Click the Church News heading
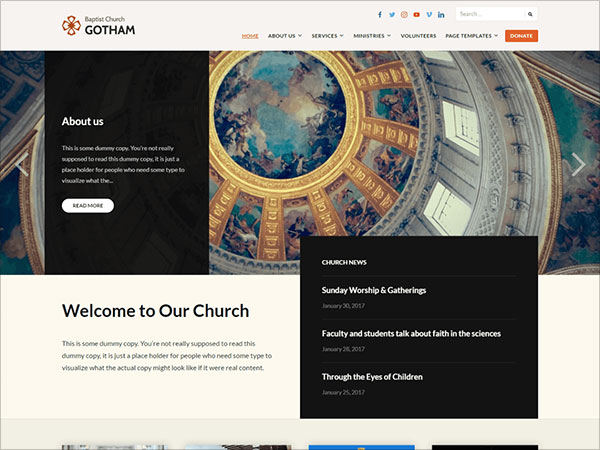The height and width of the screenshot is (450, 600). click(344, 262)
